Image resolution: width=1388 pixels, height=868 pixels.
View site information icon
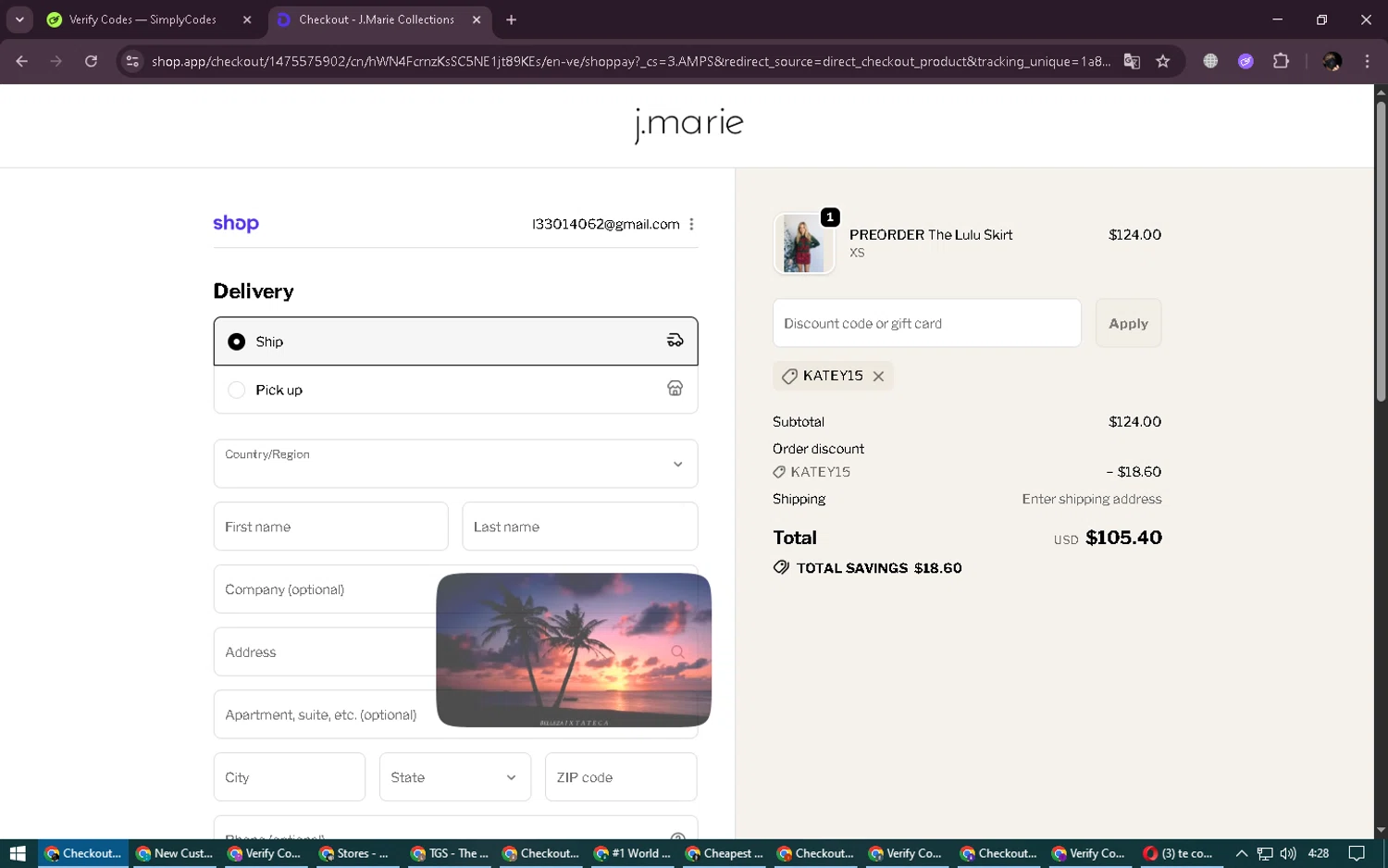pyautogui.click(x=132, y=61)
